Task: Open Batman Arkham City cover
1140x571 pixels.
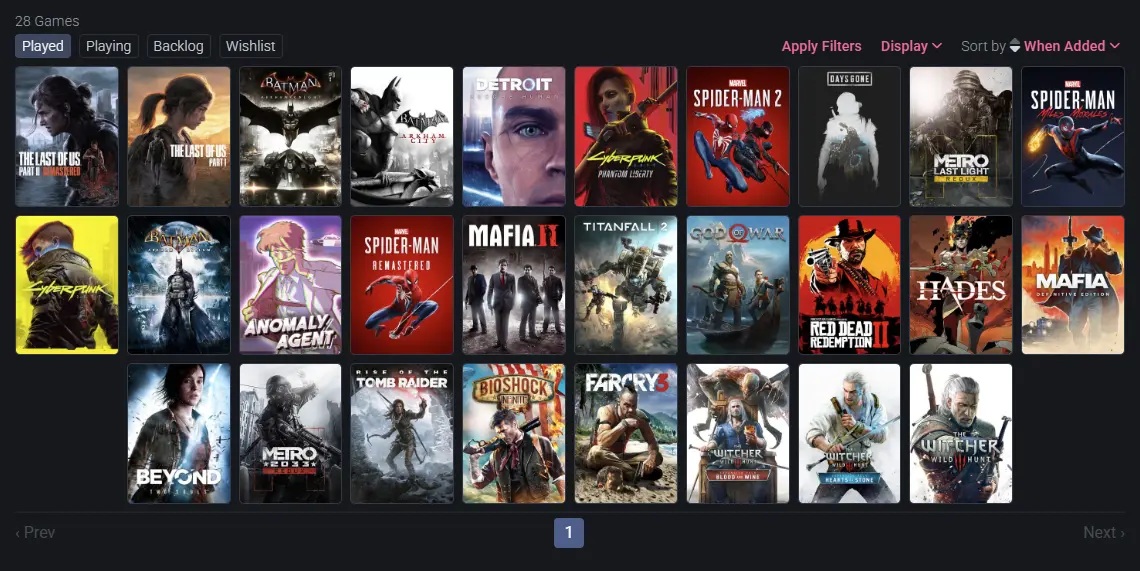Action: coord(402,137)
